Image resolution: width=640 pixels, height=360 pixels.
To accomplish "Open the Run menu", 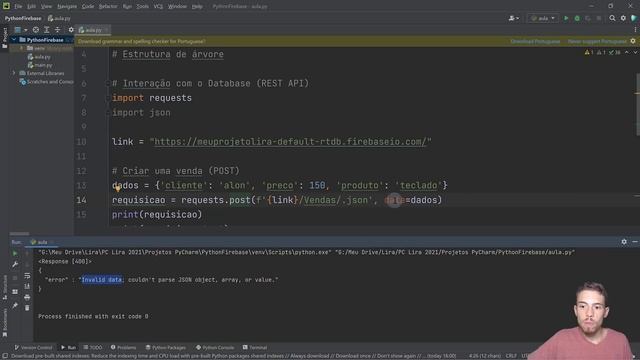I will (x=127, y=7).
